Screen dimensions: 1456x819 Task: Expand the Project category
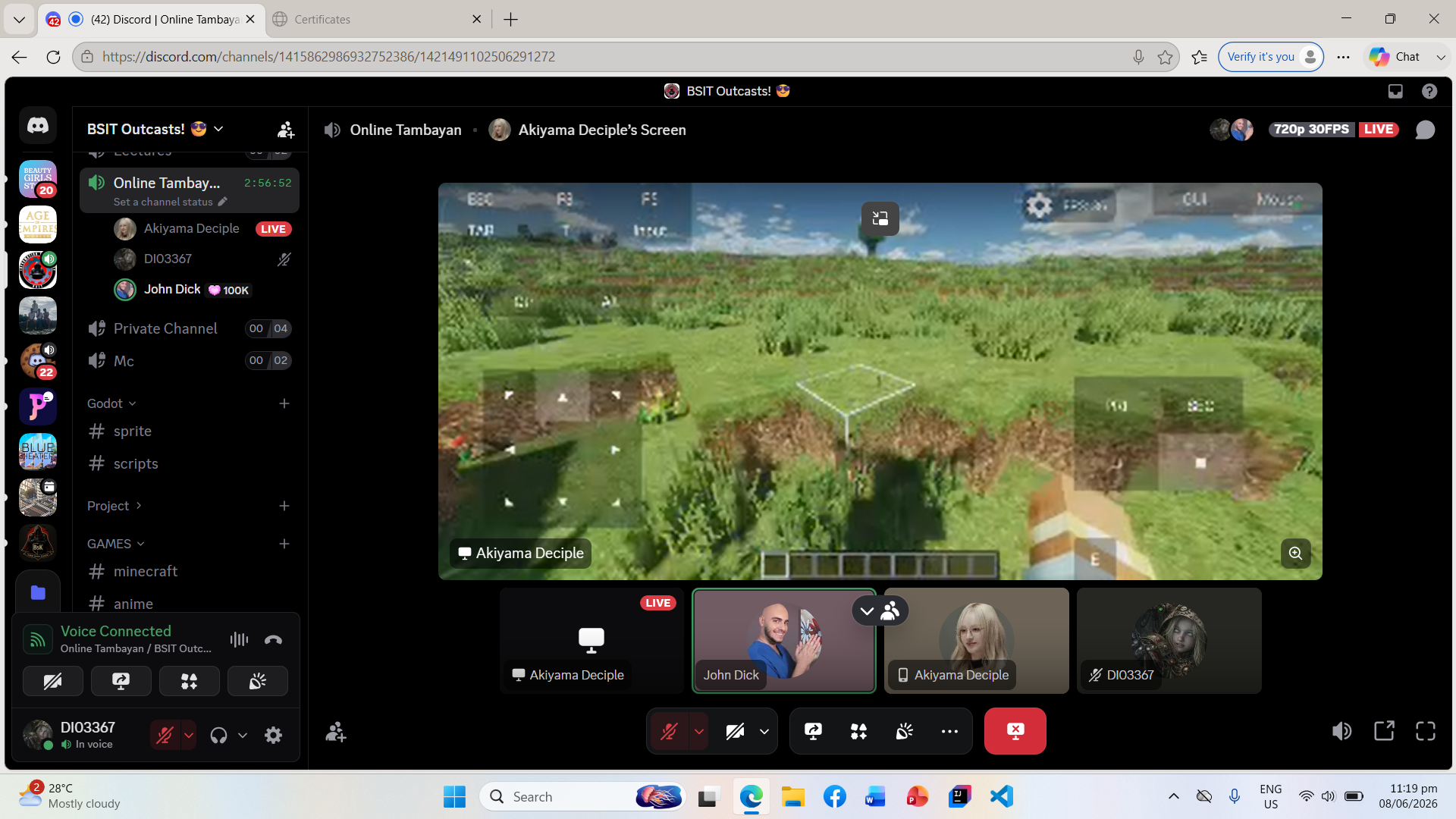115,506
